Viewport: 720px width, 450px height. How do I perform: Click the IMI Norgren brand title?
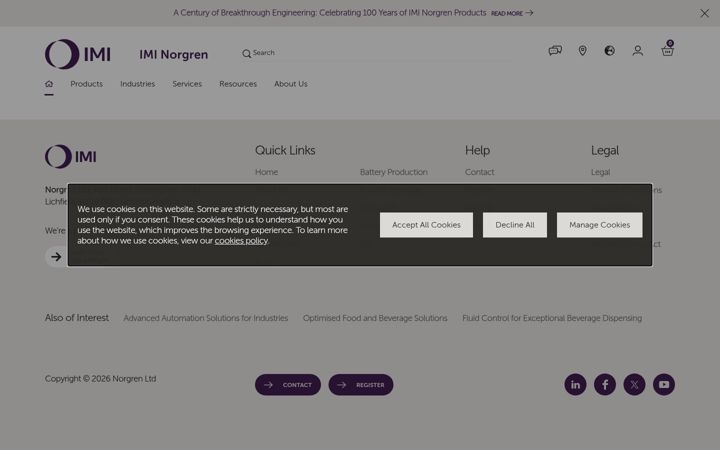174,54
